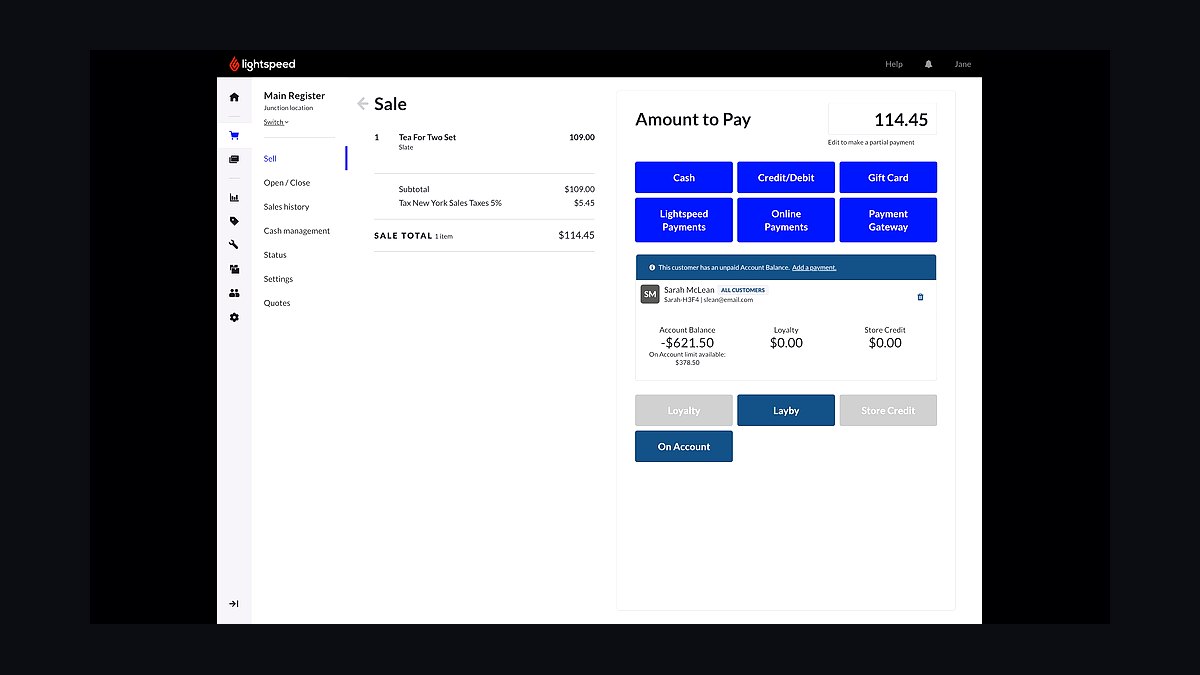Click the greyed Loyalty button
1200x675 pixels.
tap(684, 410)
